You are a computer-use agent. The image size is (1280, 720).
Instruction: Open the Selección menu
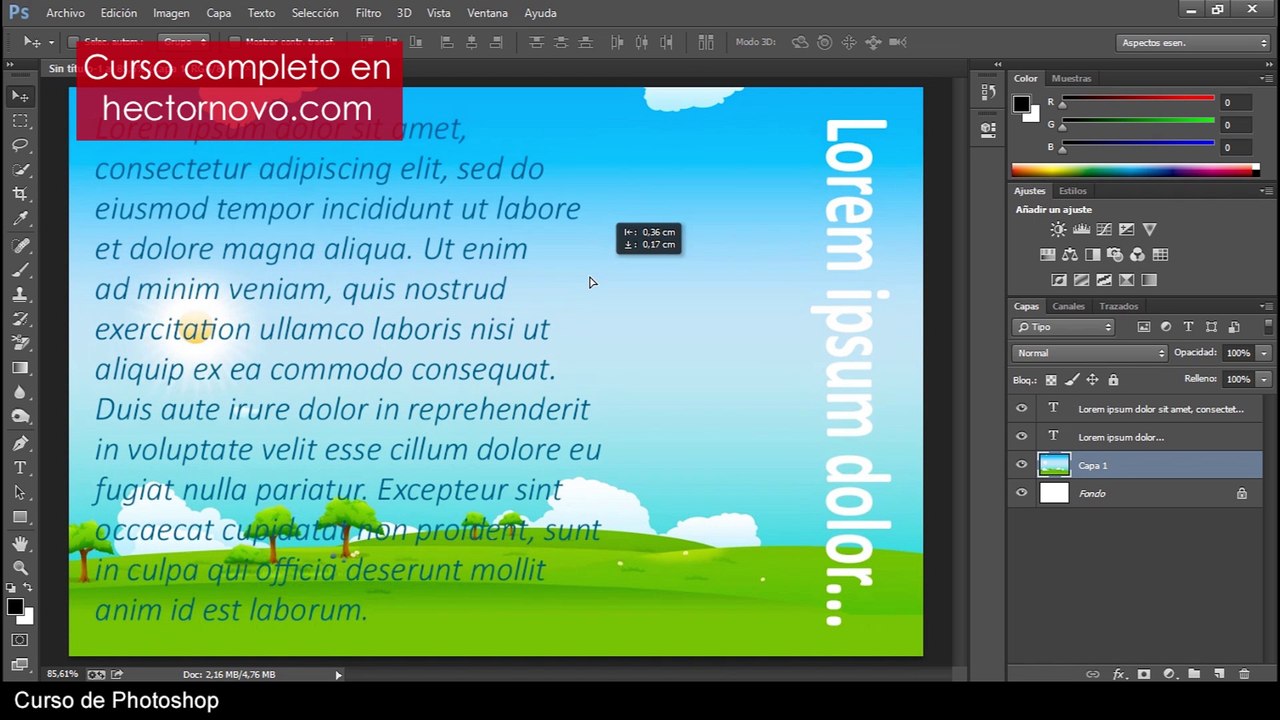[x=315, y=13]
